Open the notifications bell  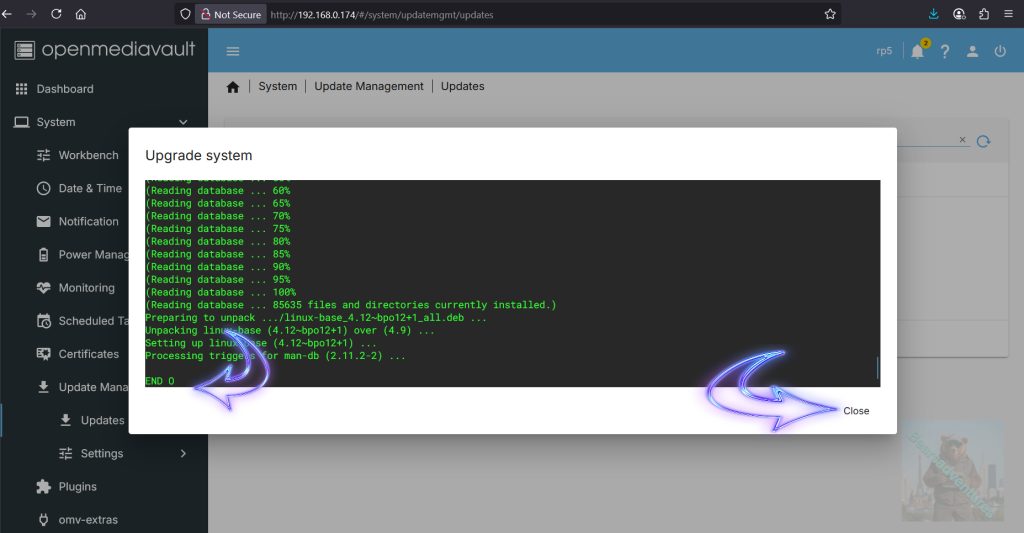[x=917, y=51]
